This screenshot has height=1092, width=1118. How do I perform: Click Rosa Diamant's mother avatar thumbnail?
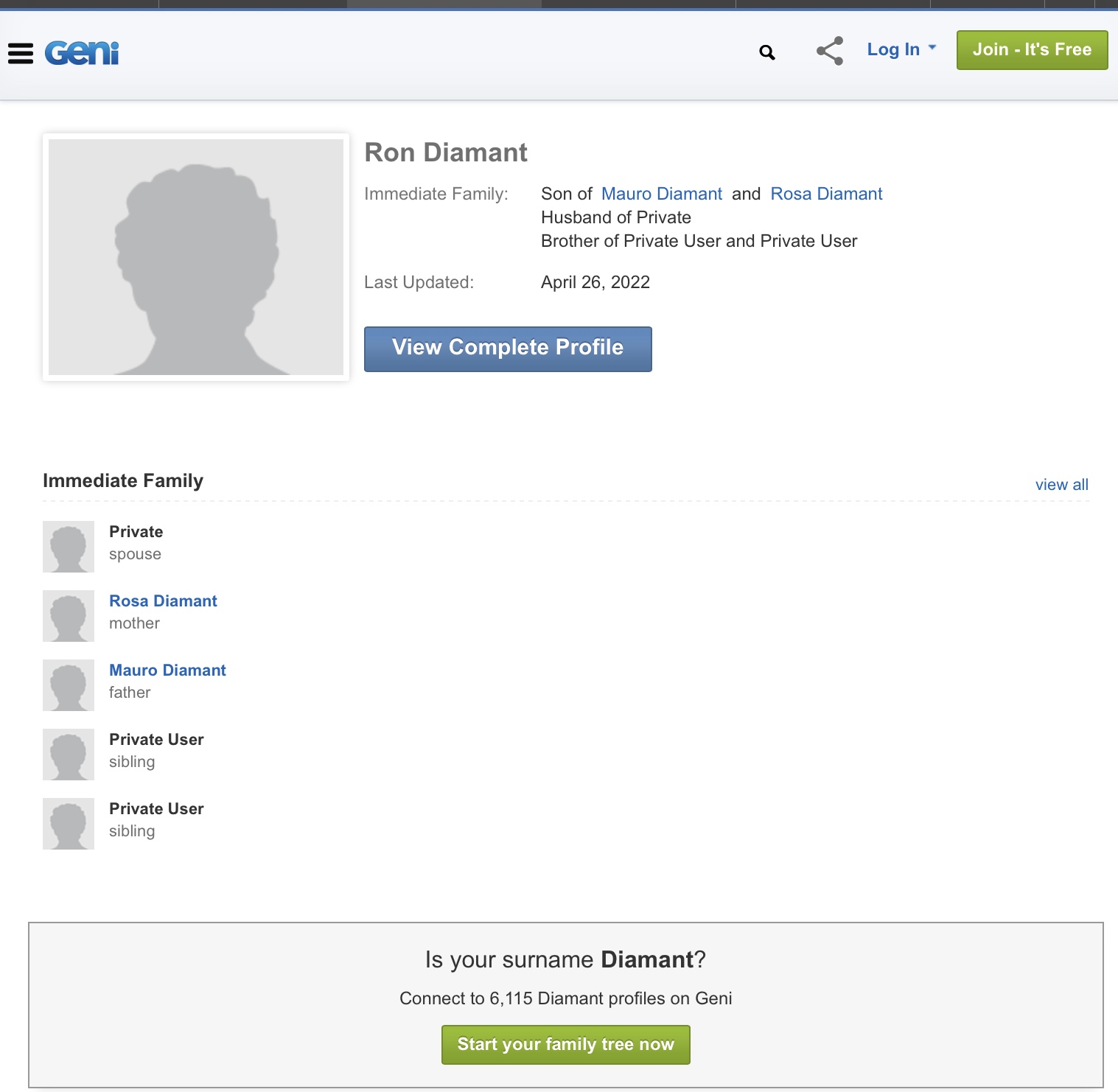[69, 616]
